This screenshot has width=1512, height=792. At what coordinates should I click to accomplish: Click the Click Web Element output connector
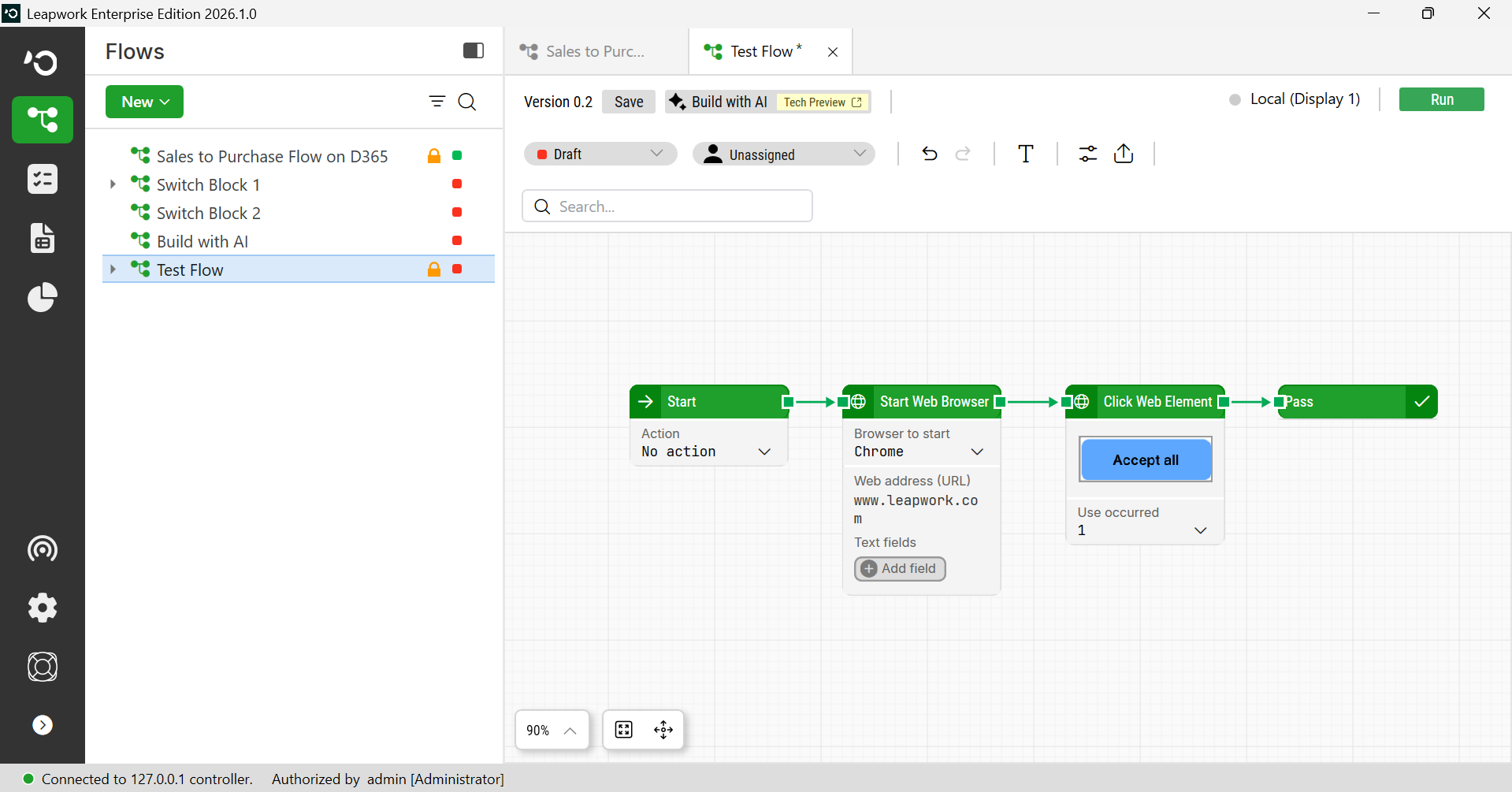1224,402
